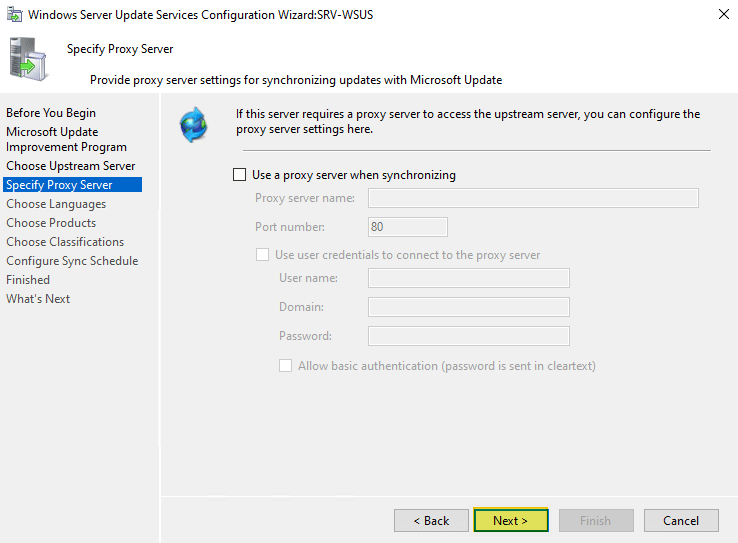Select the Specify Proxy Server step
The width and height of the screenshot is (738, 543).
[x=59, y=185]
